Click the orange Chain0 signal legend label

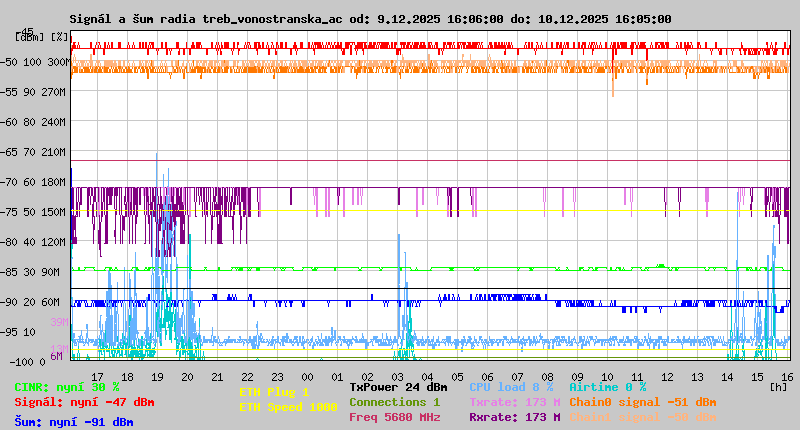[642, 402]
